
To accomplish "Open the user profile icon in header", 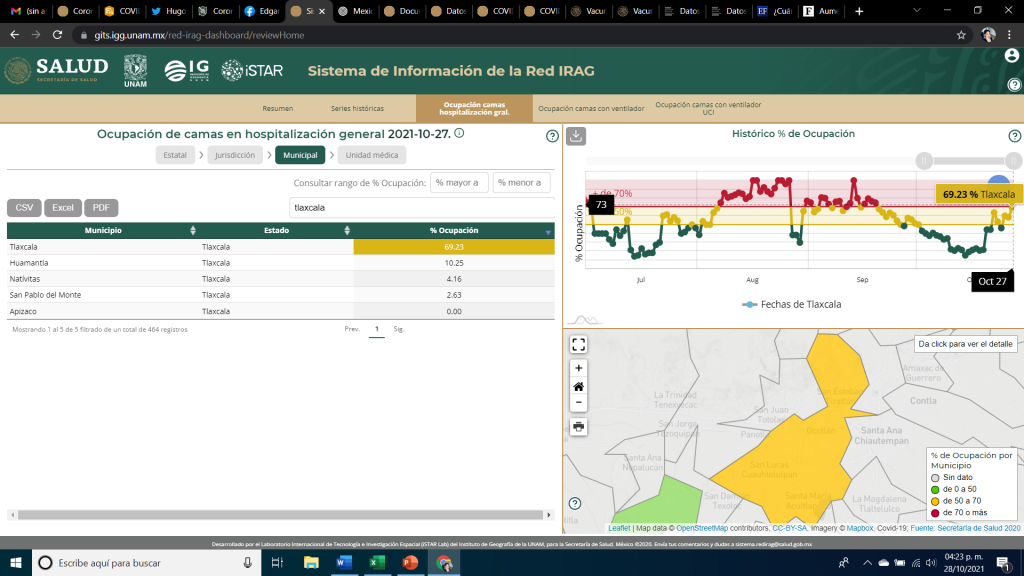I will [x=1013, y=56].
